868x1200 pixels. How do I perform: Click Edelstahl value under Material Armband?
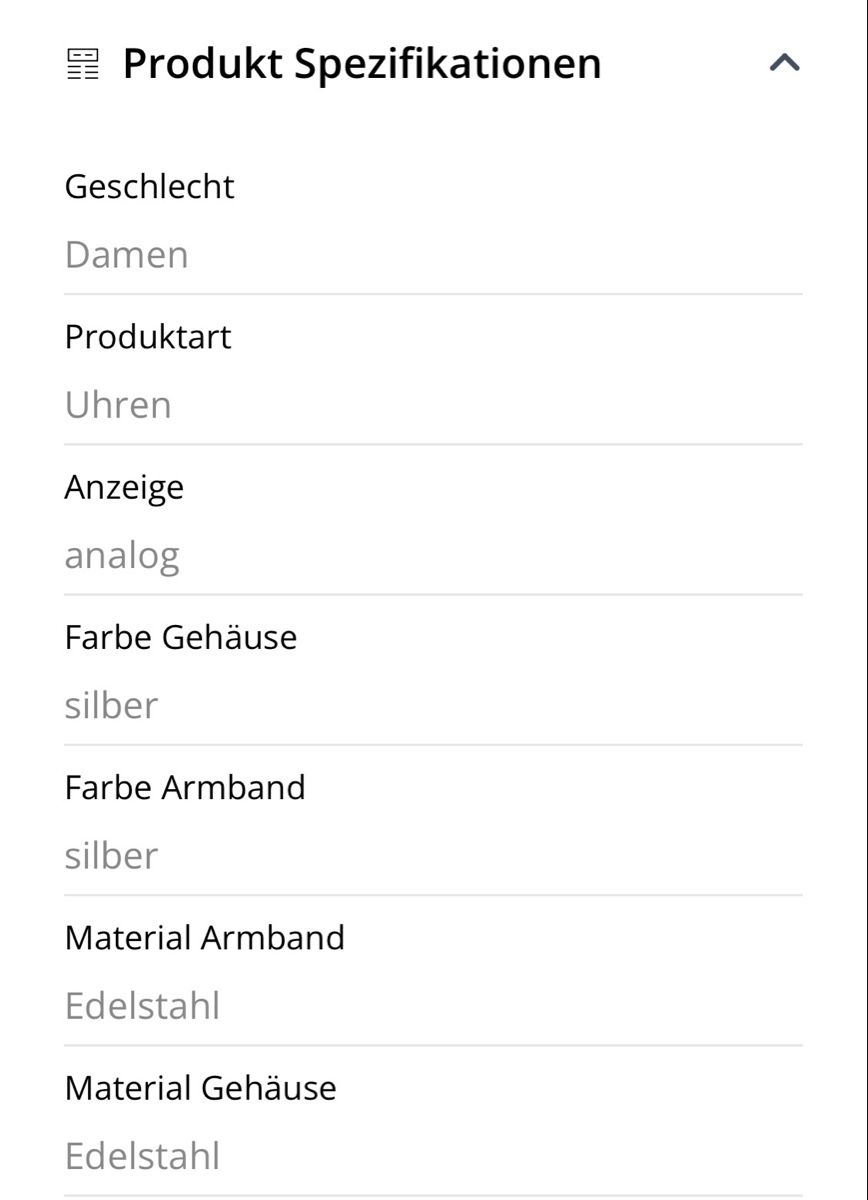click(x=142, y=1006)
